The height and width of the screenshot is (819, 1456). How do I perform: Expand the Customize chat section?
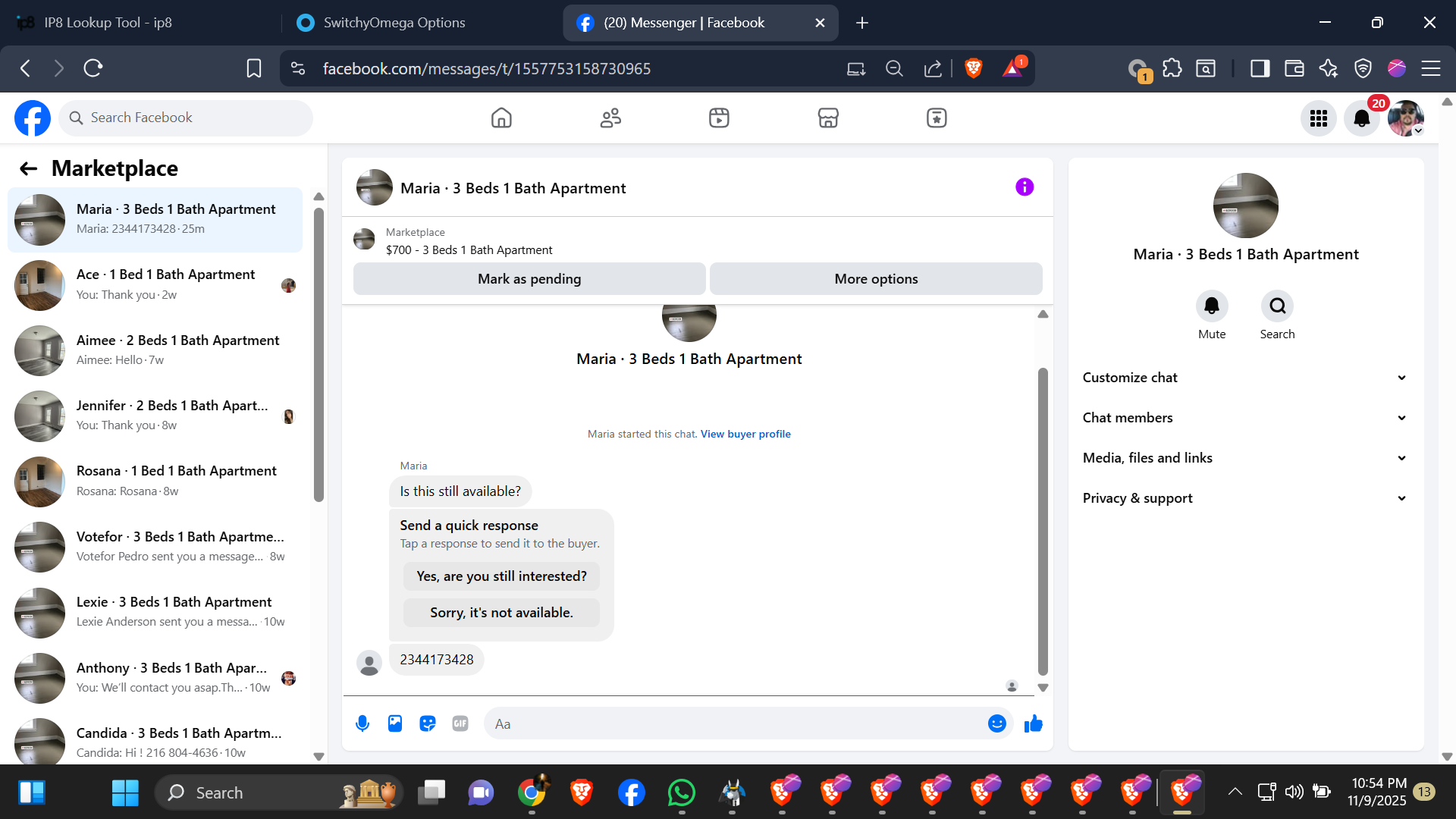1245,378
